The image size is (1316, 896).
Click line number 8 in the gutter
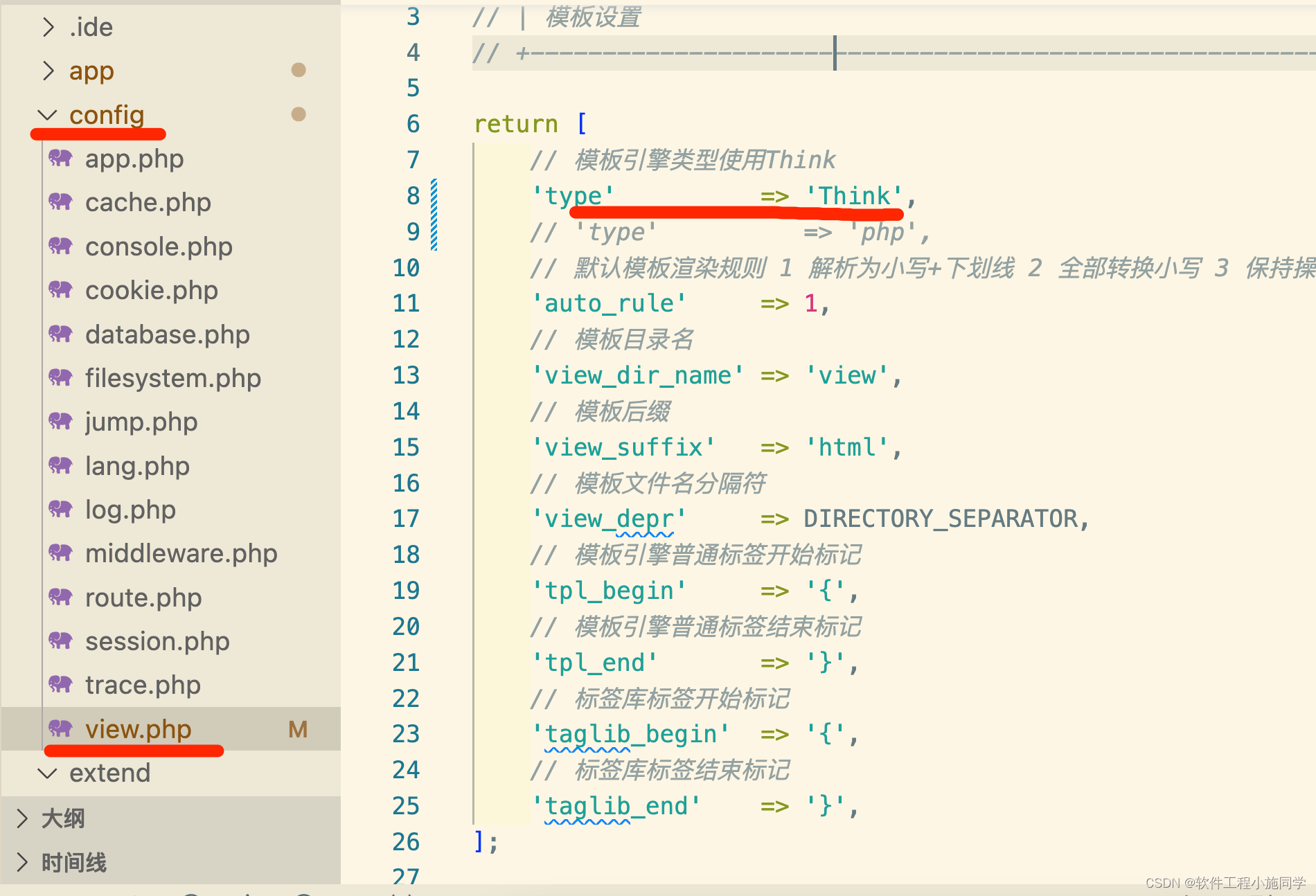(412, 196)
